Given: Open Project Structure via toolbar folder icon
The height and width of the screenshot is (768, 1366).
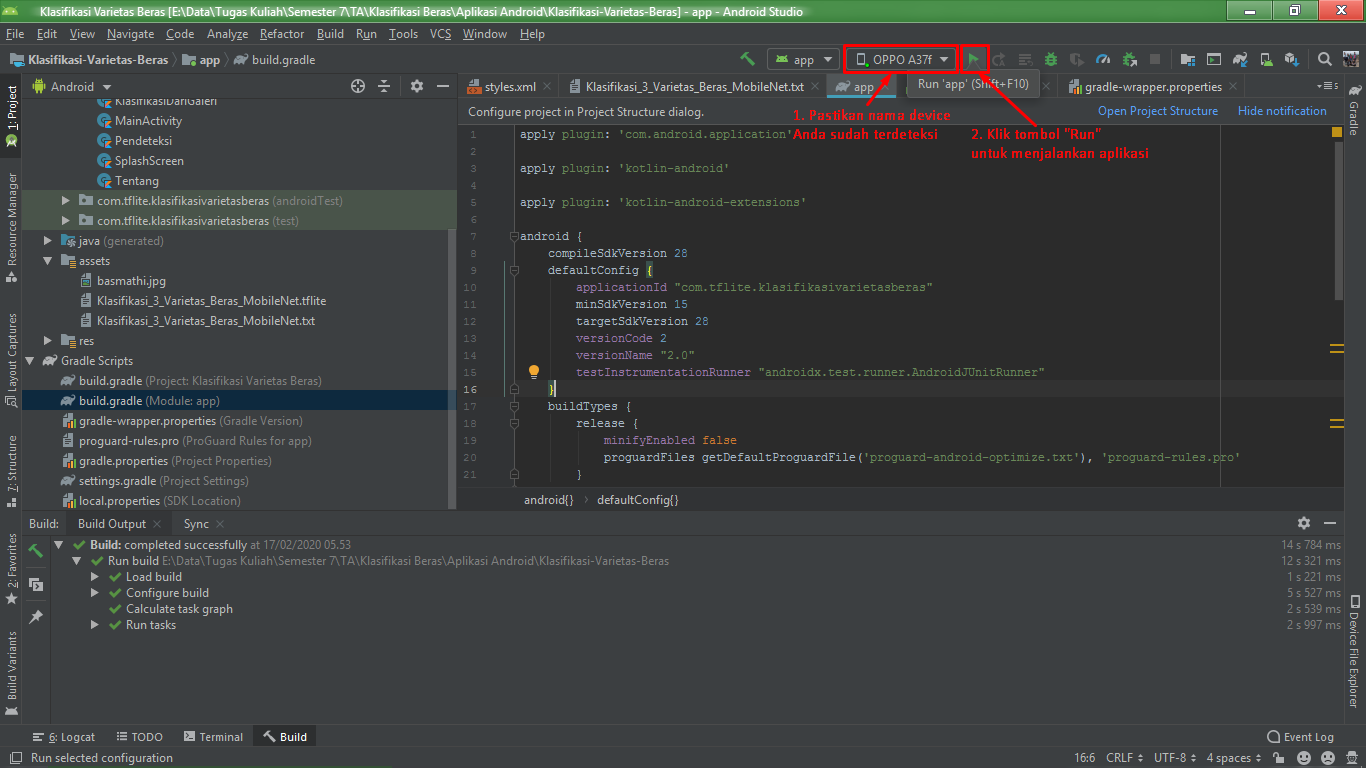Looking at the screenshot, I should pos(1187,59).
